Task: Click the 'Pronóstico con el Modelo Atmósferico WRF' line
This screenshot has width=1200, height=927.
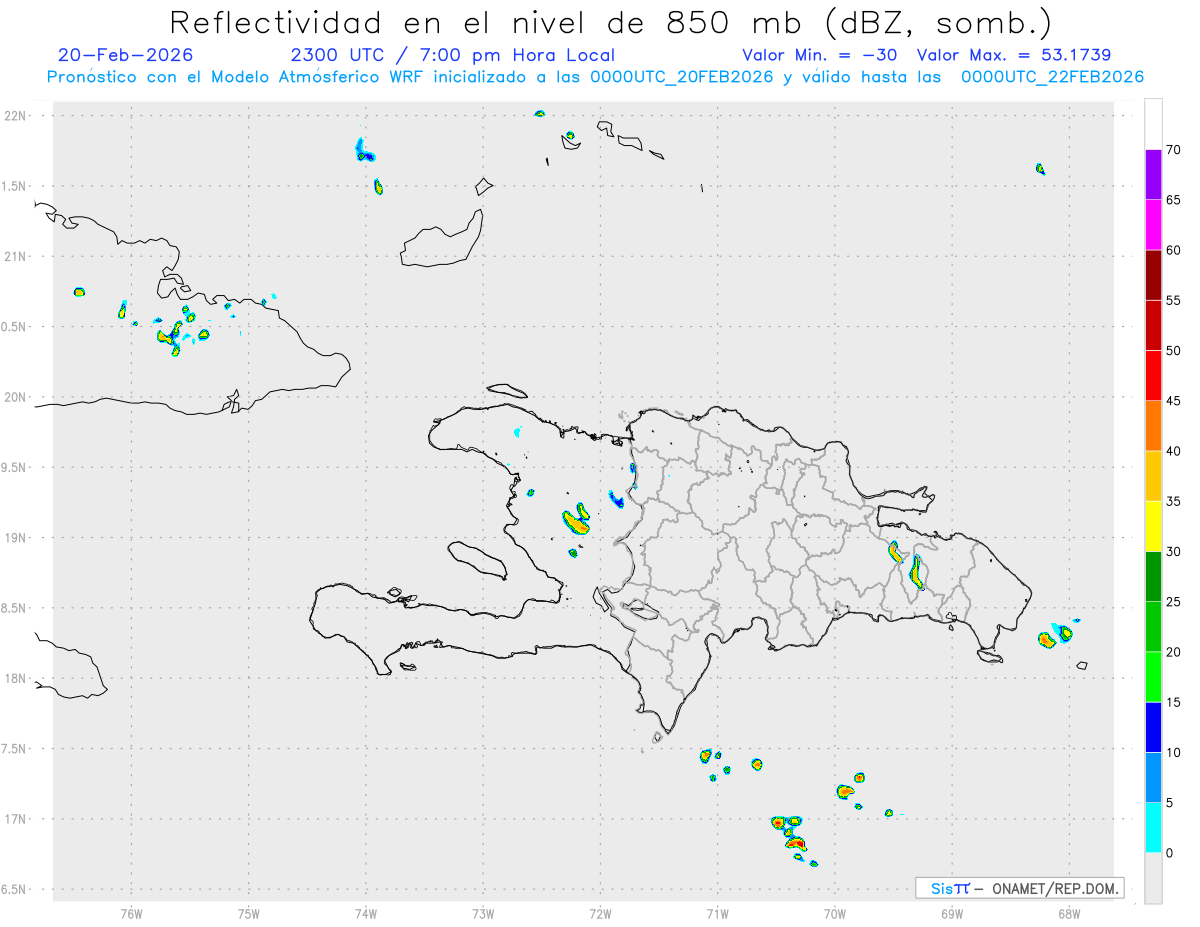Action: 596,77
